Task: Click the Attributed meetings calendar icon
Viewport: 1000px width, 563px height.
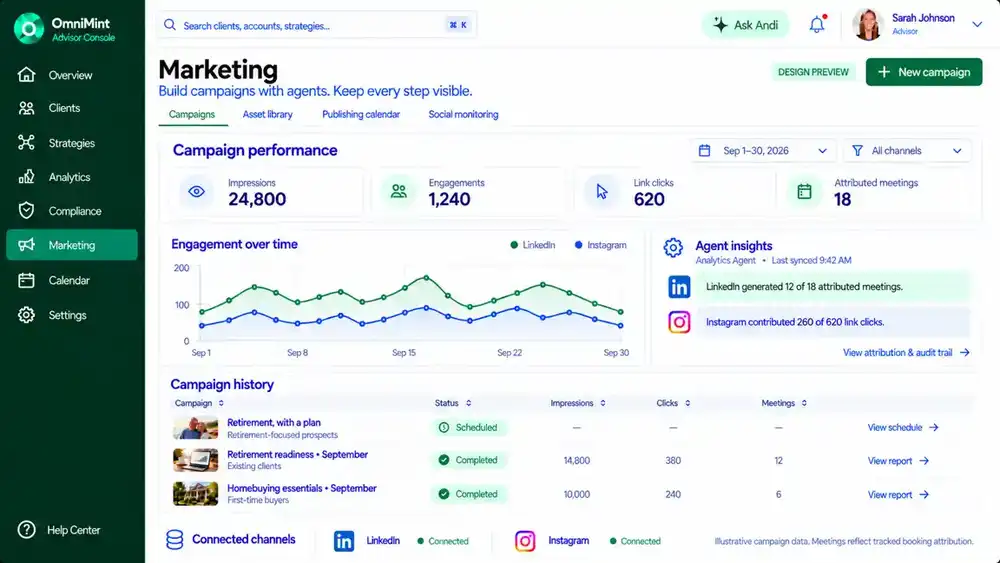Action: click(x=804, y=191)
